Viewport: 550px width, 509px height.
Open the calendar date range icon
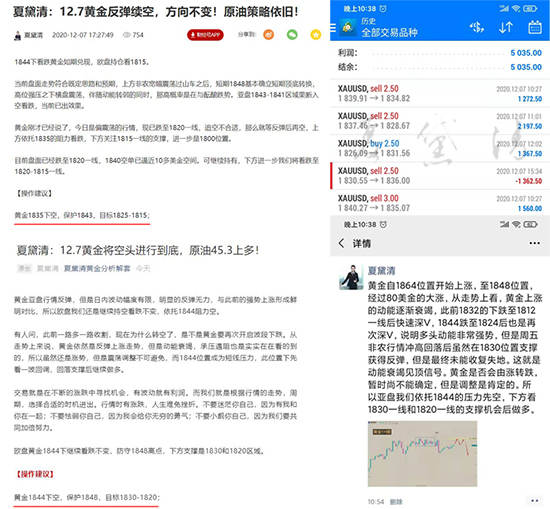click(535, 27)
